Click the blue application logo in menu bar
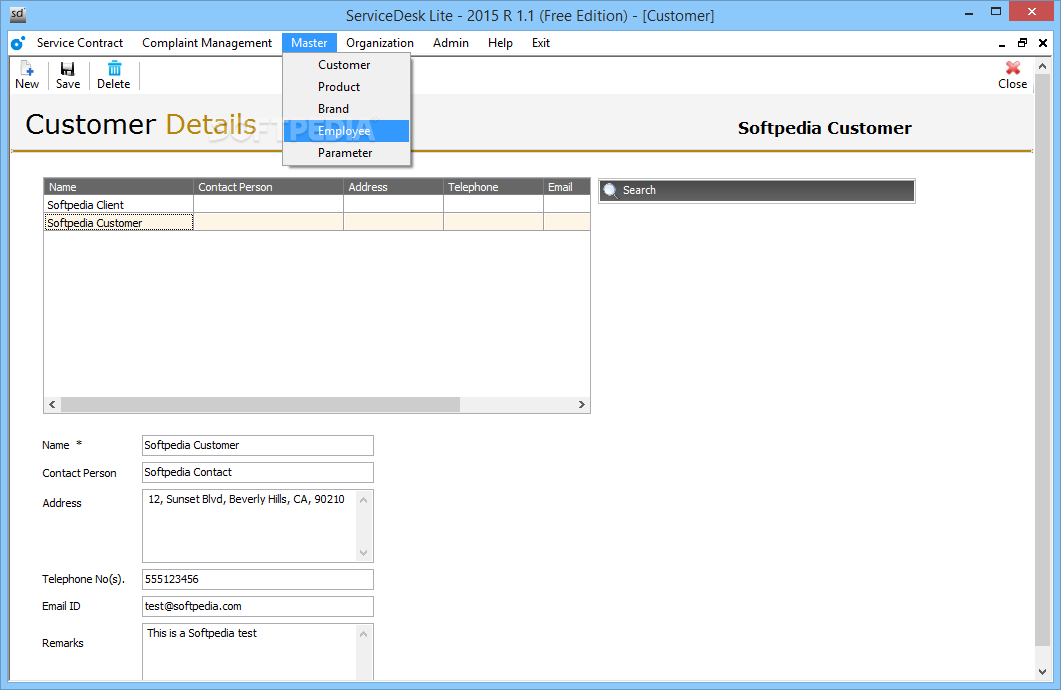 (18, 43)
